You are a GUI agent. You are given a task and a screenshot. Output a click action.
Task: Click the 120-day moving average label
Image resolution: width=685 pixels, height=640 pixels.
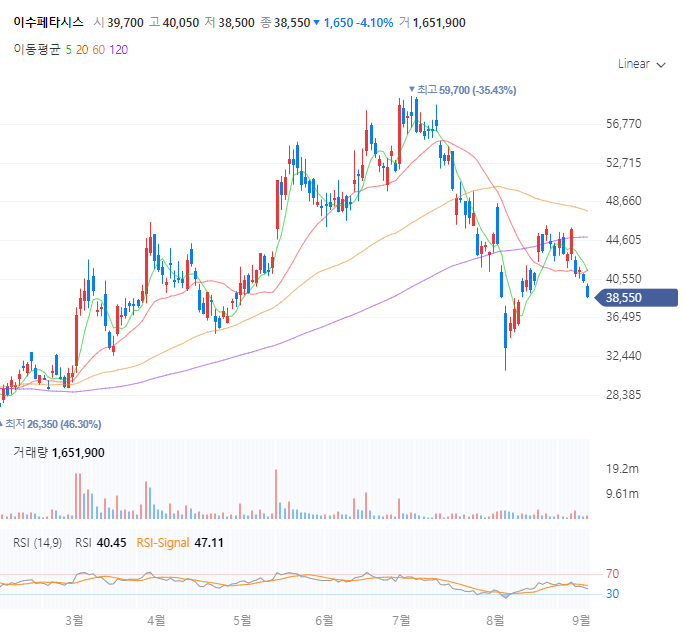pyautogui.click(x=118, y=50)
